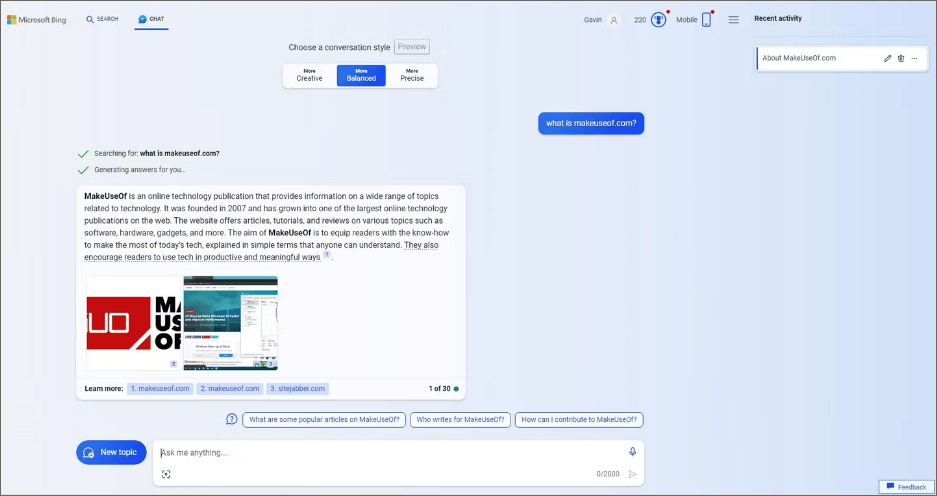Delete the About MakeUseOf.com chat with trash icon

click(901, 59)
